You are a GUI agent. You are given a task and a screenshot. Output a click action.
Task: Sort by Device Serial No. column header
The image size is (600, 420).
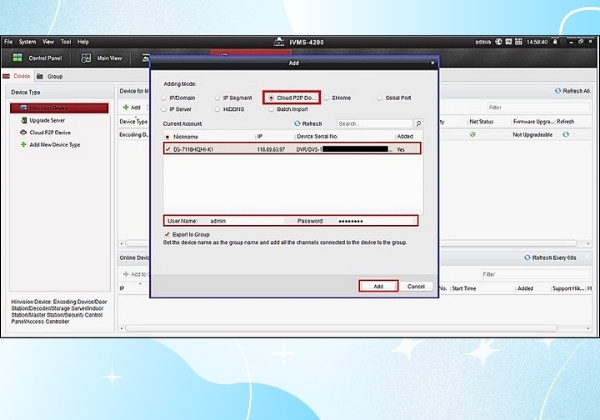(317, 137)
